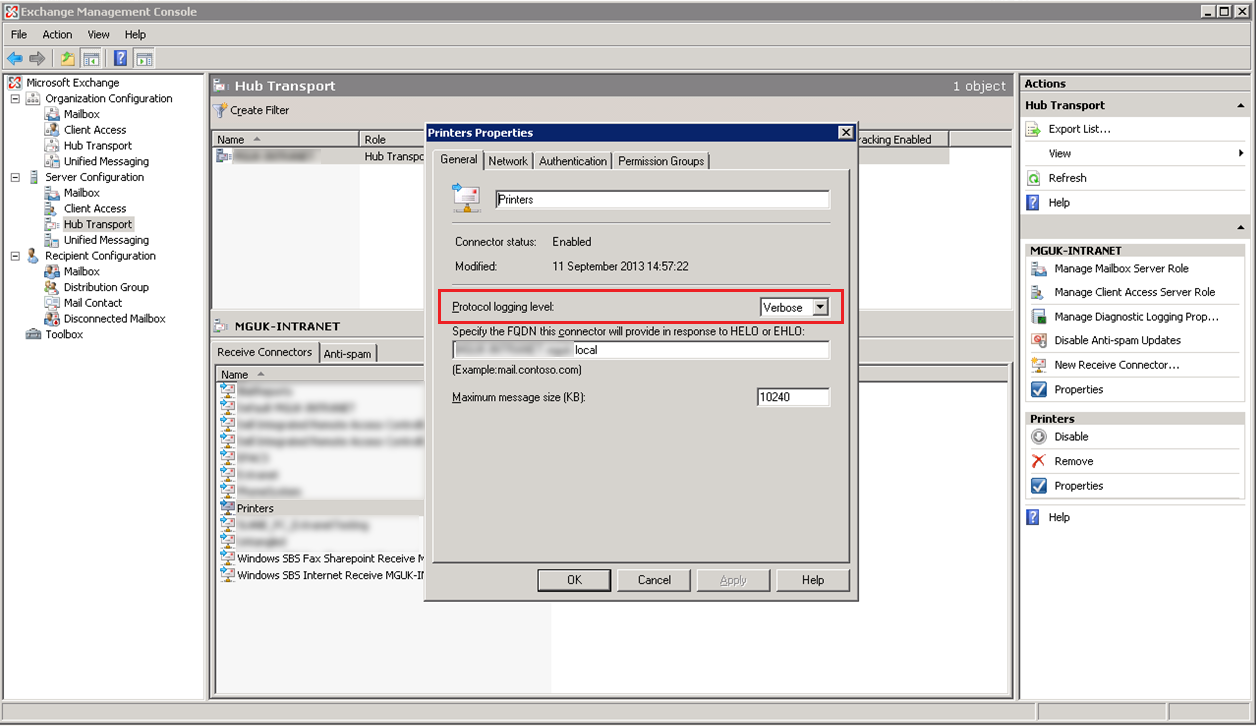
Task: Click the New Receive Connector icon
Action: click(1039, 365)
